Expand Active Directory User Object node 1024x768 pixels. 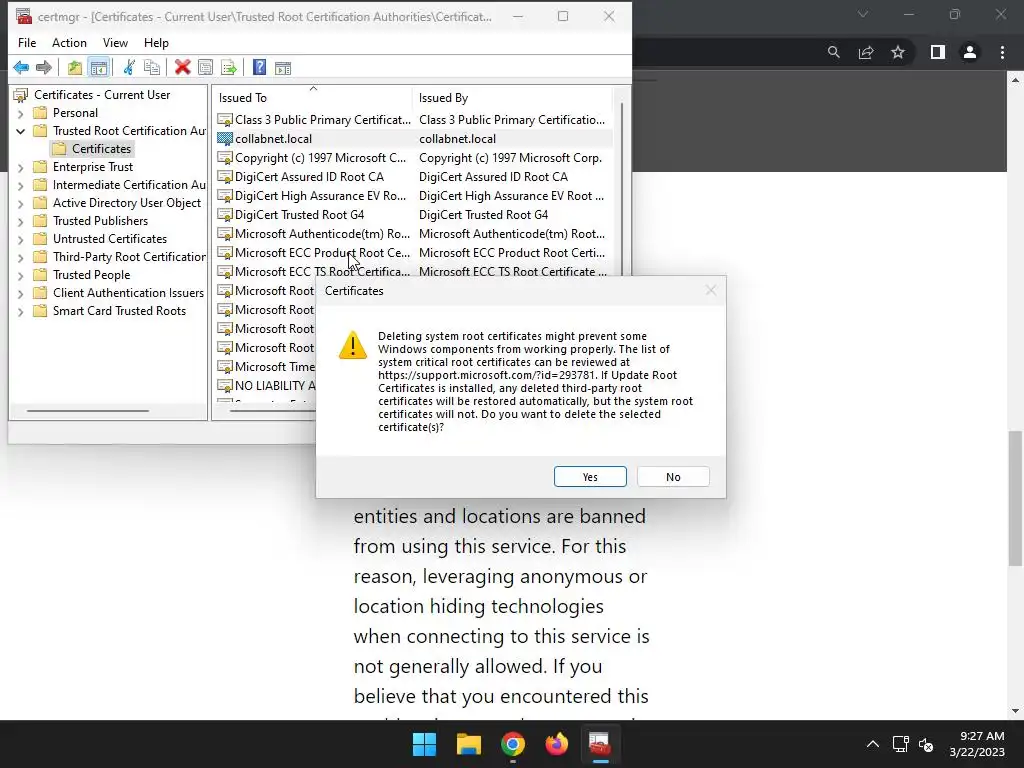pyautogui.click(x=20, y=204)
